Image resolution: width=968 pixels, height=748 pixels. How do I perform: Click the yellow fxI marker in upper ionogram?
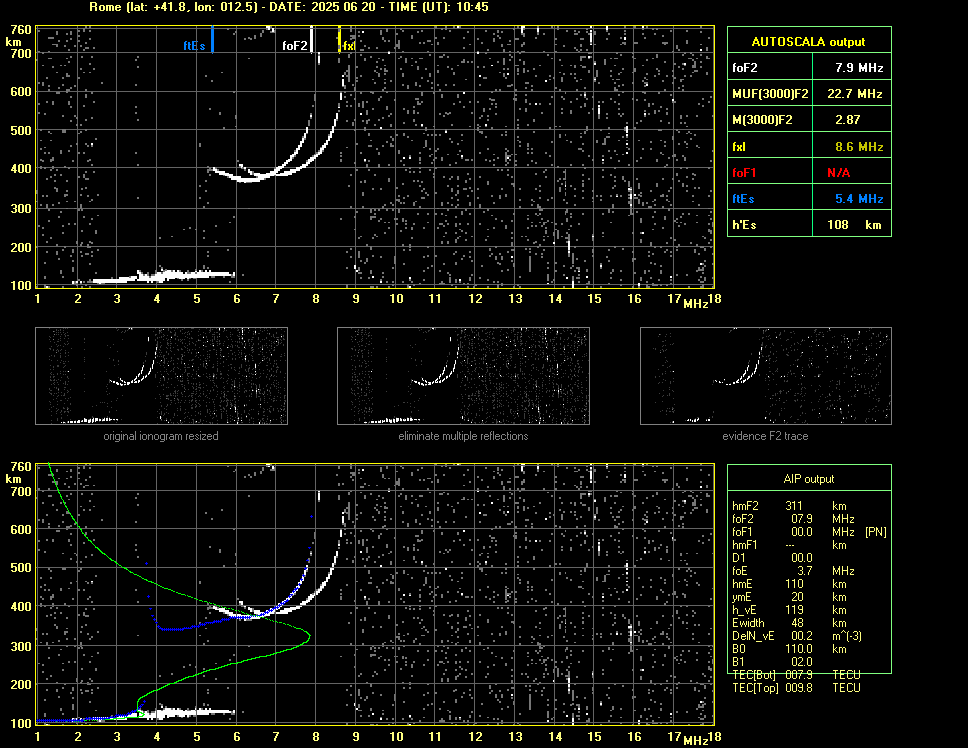(339, 39)
